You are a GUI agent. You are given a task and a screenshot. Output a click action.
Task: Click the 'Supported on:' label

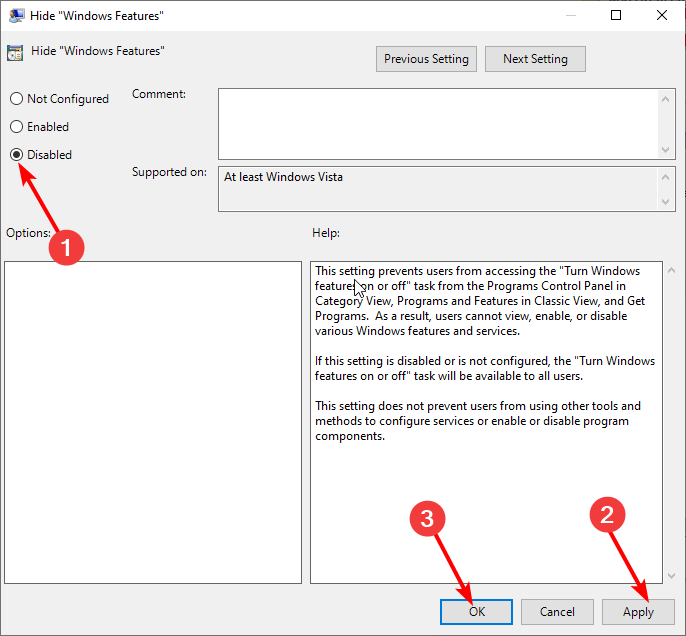pos(169,172)
